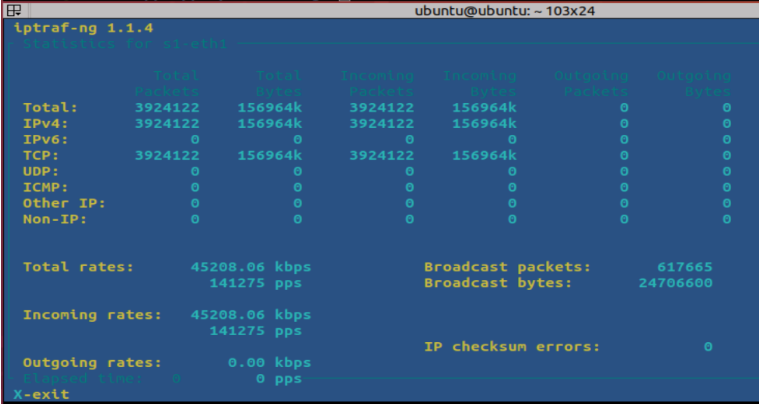Select the 'Incoming Packets' column header

tap(377, 84)
